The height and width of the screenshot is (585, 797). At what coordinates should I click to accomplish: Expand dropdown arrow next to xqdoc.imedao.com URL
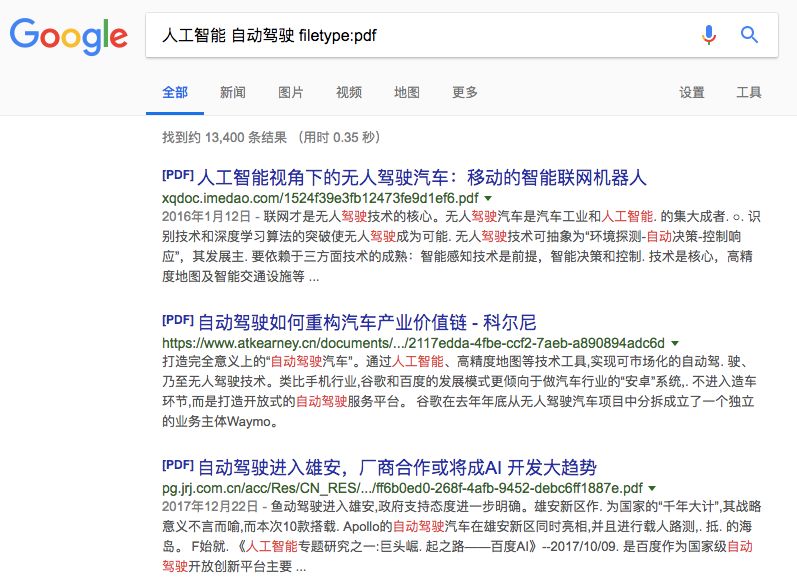coord(488,199)
